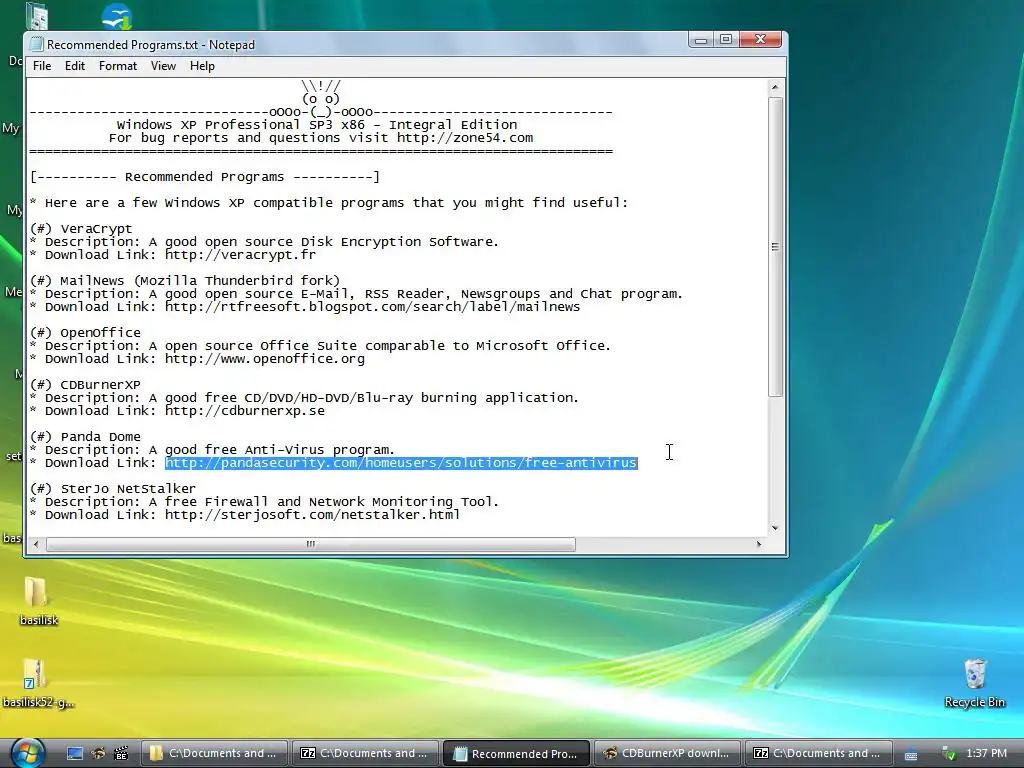The height and width of the screenshot is (768, 1024).
Task: Click the '(#) MailNews' heading line
Action: [x=185, y=281]
